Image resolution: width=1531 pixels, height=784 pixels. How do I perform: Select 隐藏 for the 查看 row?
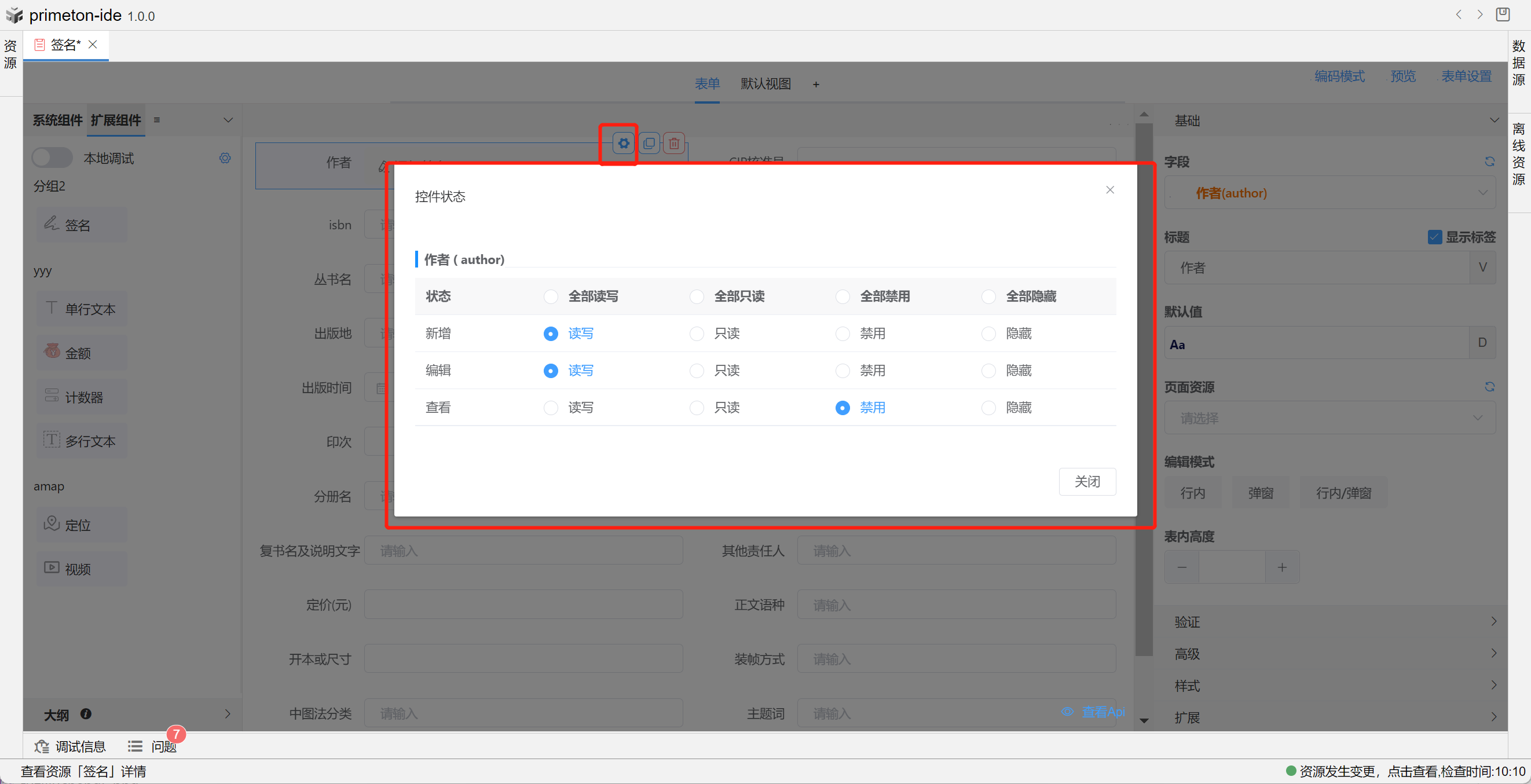pos(988,408)
